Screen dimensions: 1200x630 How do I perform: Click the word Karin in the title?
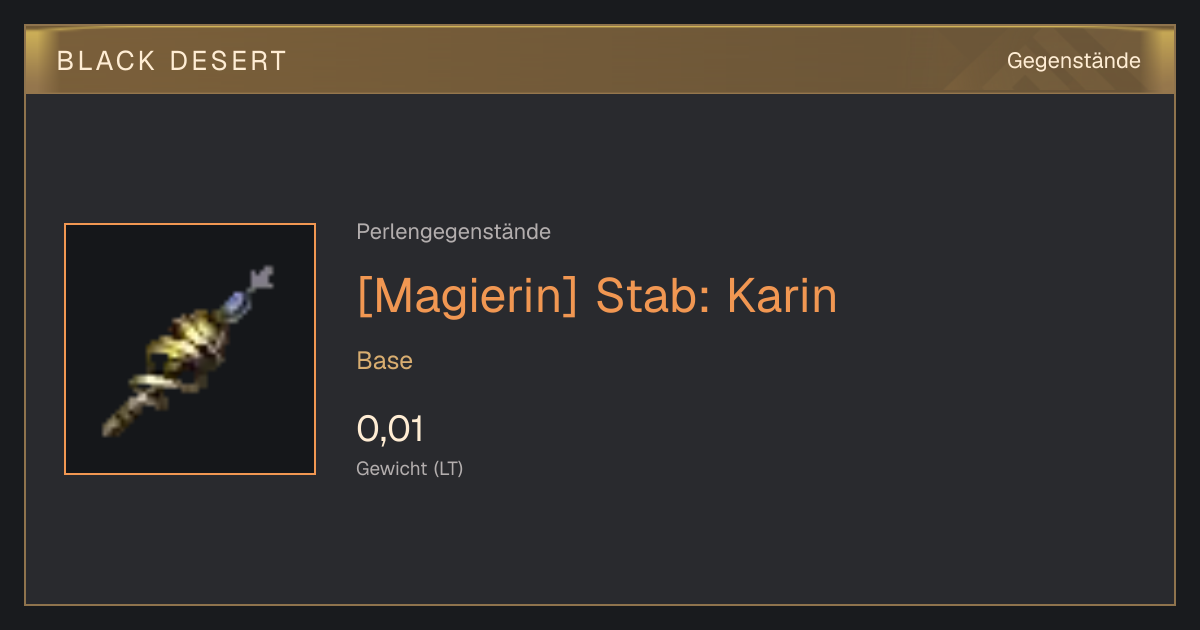pyautogui.click(x=781, y=295)
